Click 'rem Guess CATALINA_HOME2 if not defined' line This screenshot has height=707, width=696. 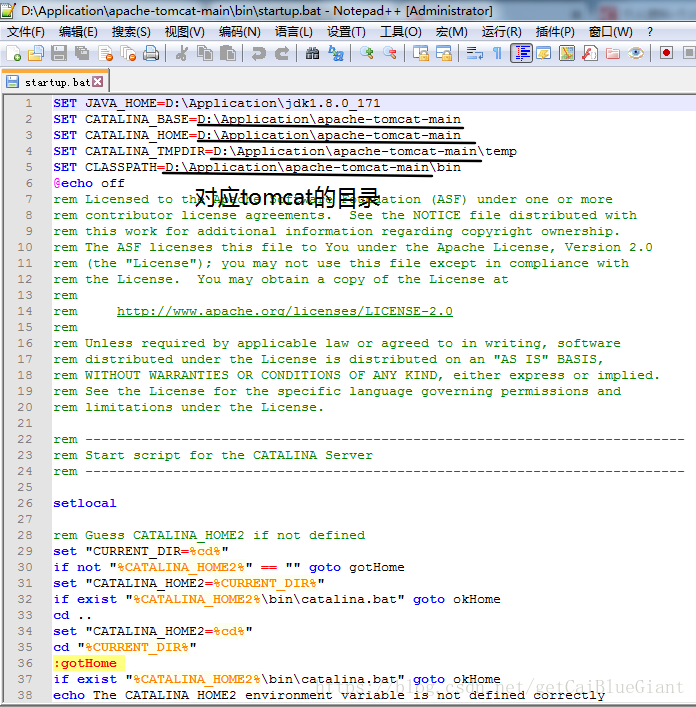209,535
